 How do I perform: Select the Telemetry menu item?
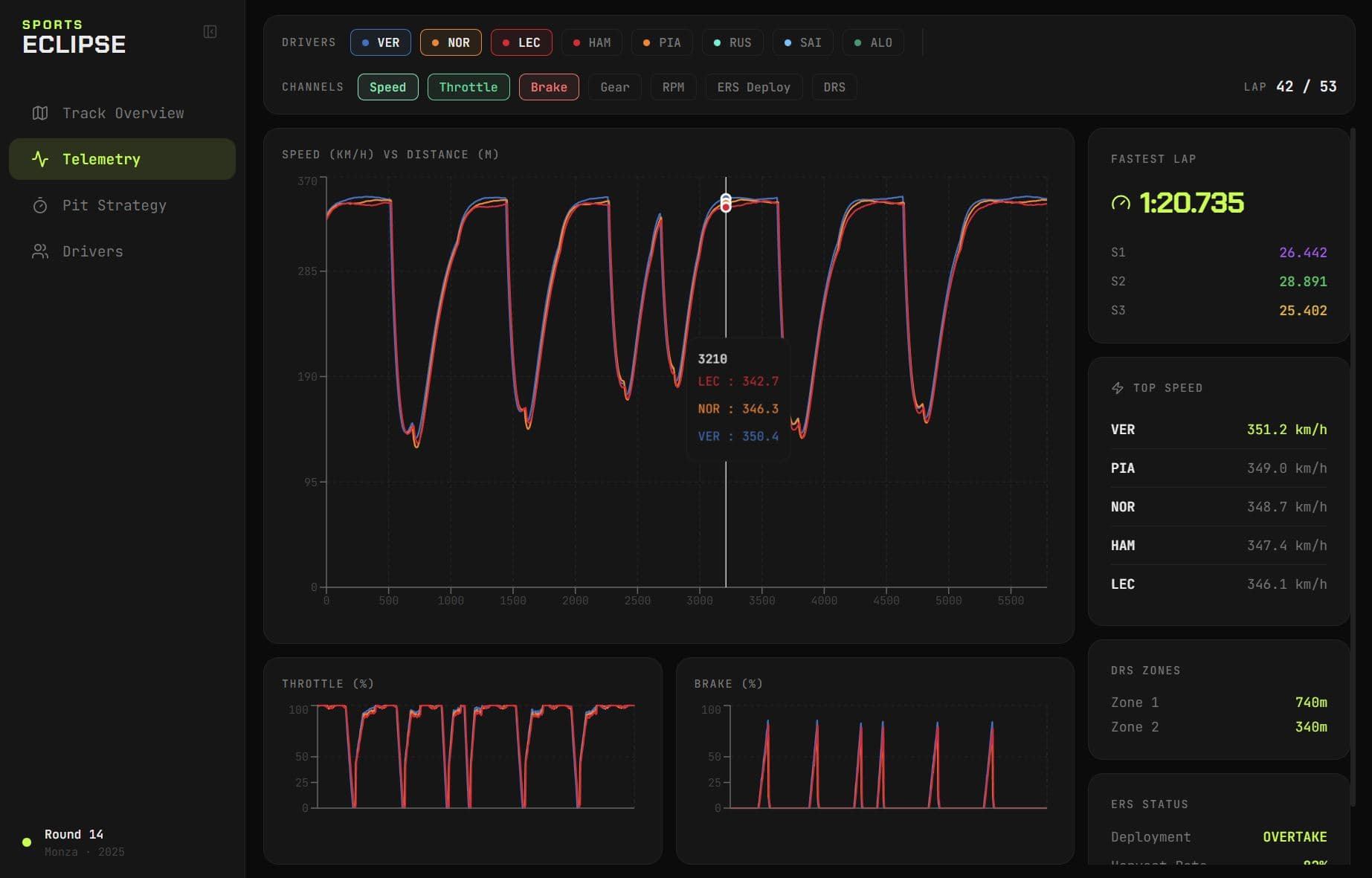[x=122, y=159]
